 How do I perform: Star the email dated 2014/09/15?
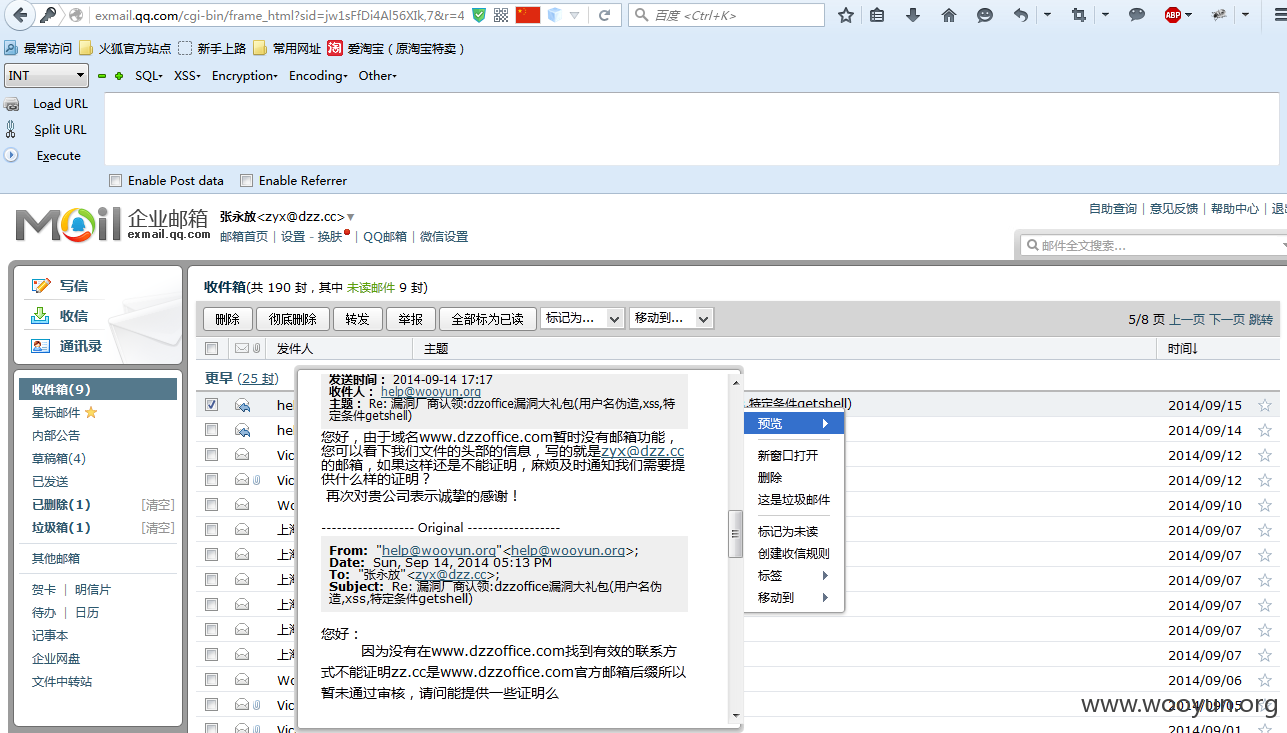1265,405
